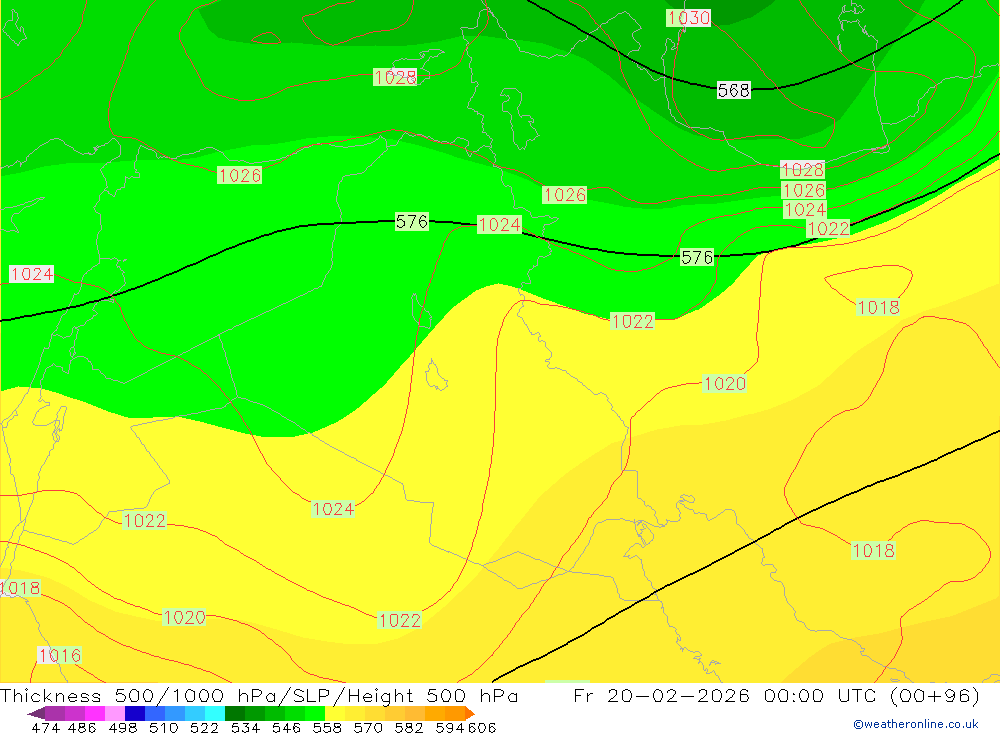The width and height of the screenshot is (1000, 733).
Task: Click legend value 486
Action: (x=82, y=727)
